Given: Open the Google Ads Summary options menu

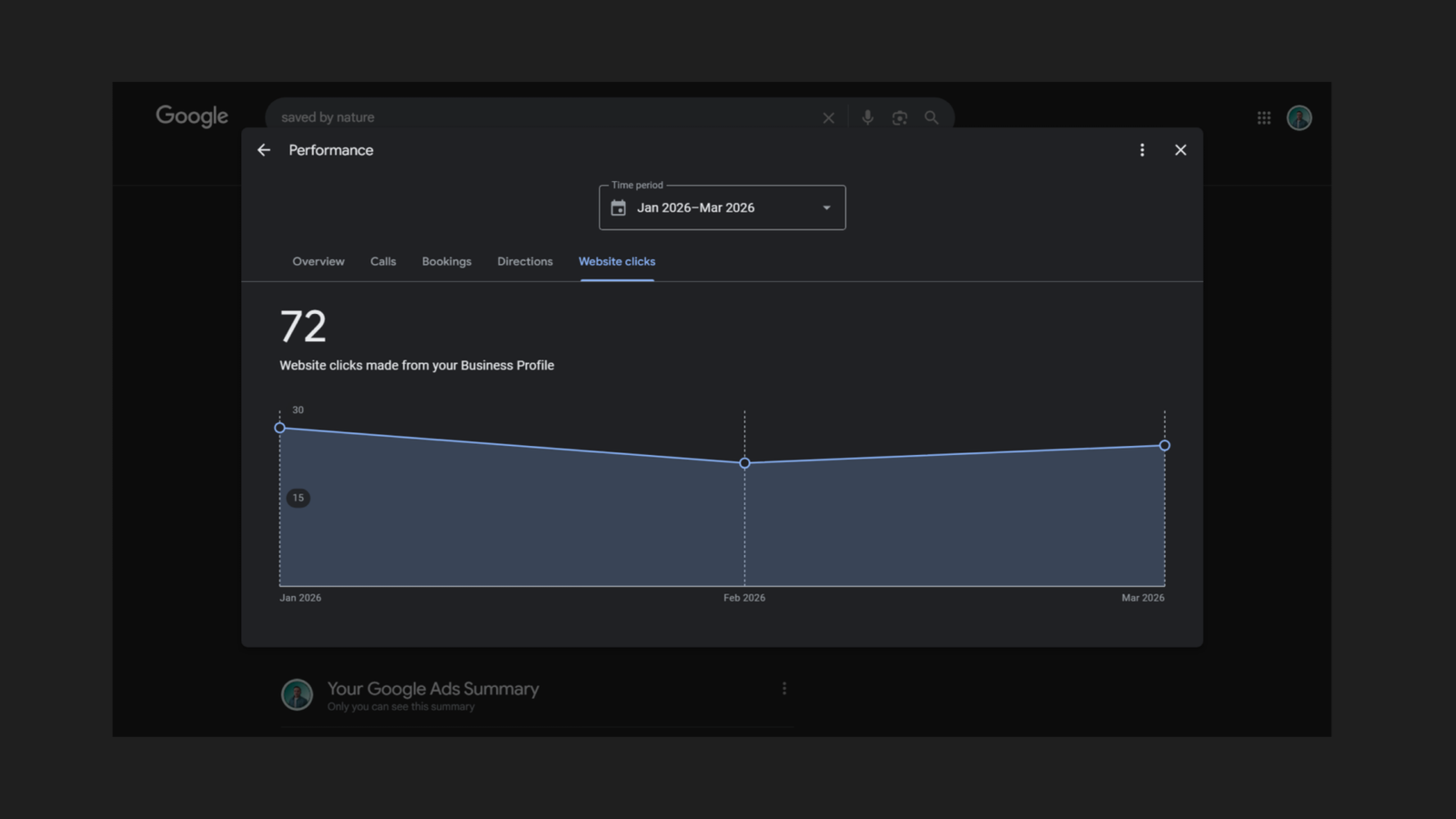Looking at the screenshot, I should [x=784, y=688].
